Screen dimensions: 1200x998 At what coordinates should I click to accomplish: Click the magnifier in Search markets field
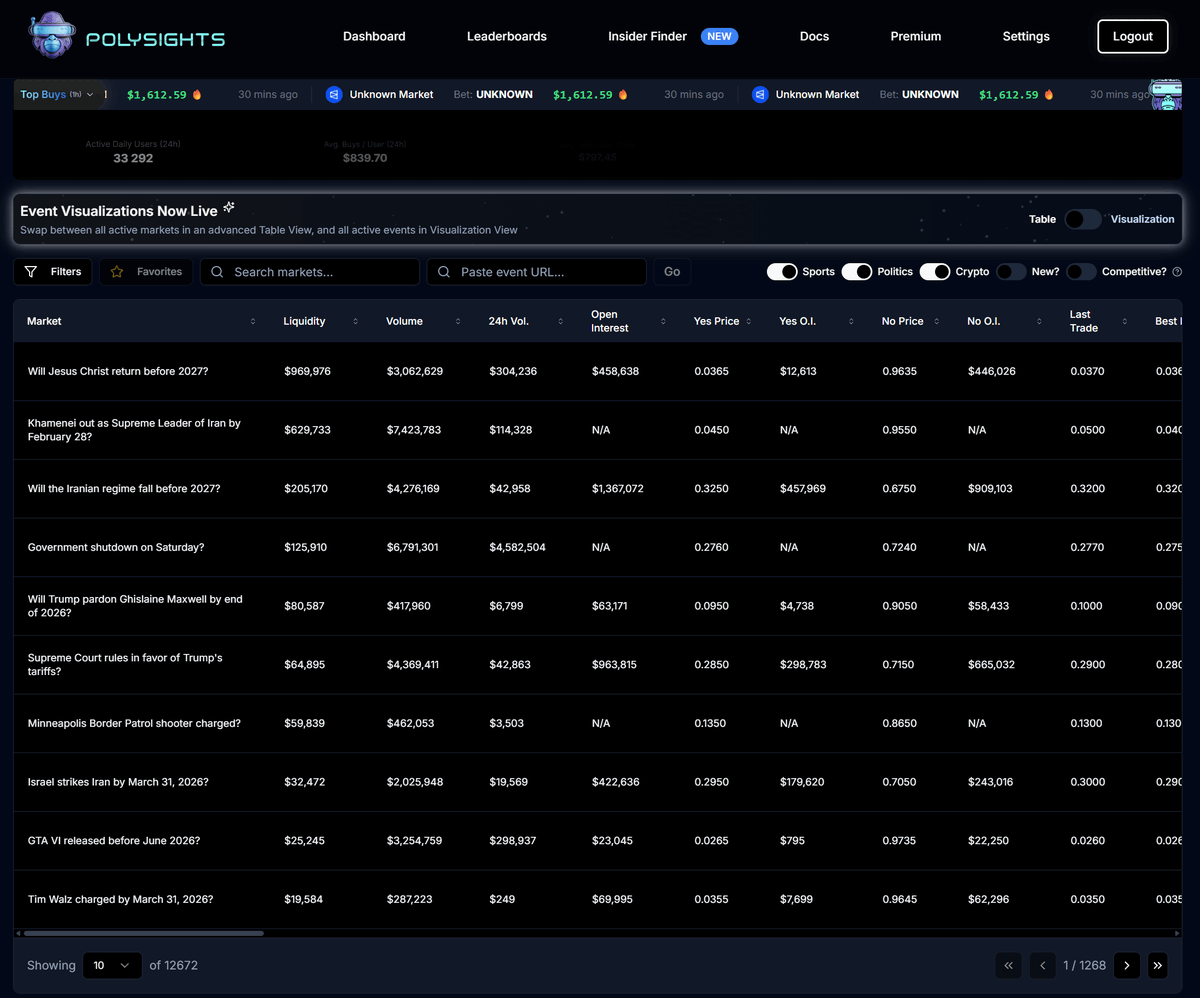217,272
